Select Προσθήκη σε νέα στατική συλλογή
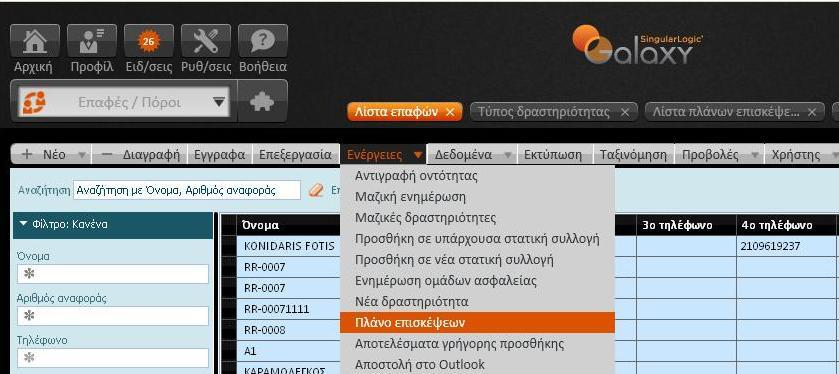The image size is (839, 374). pyautogui.click(x=477, y=259)
